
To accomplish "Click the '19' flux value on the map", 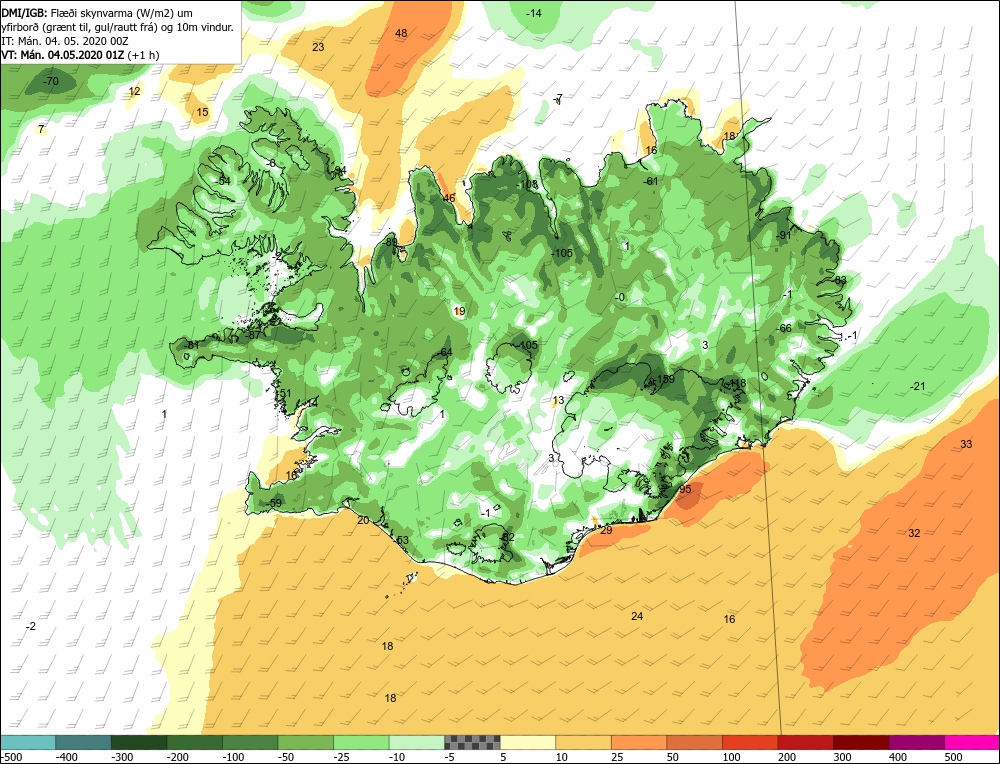I will (x=459, y=311).
